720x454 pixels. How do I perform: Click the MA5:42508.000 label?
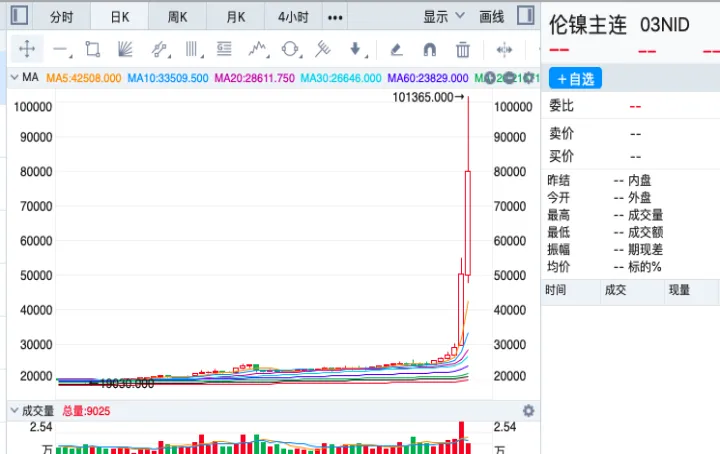pos(84,78)
